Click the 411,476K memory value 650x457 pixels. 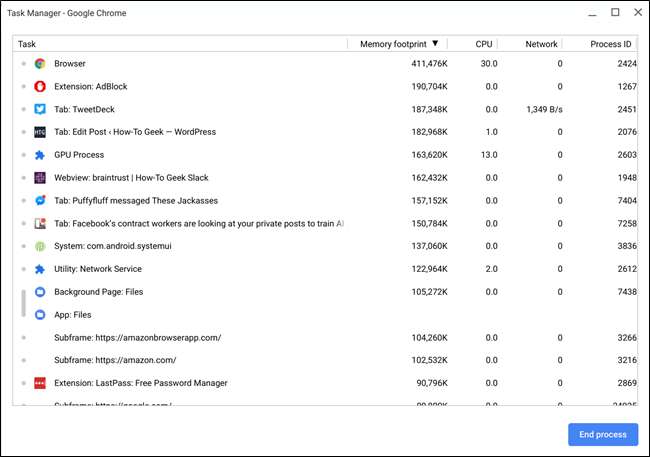(x=429, y=63)
